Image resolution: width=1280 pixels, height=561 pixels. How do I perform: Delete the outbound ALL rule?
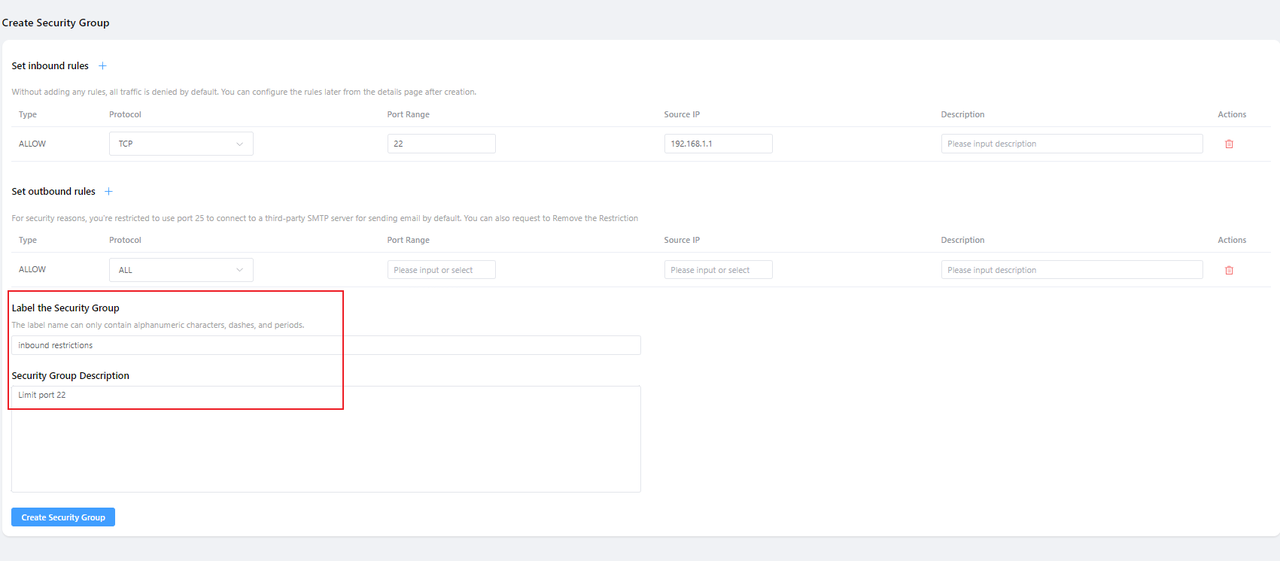pos(1229,270)
